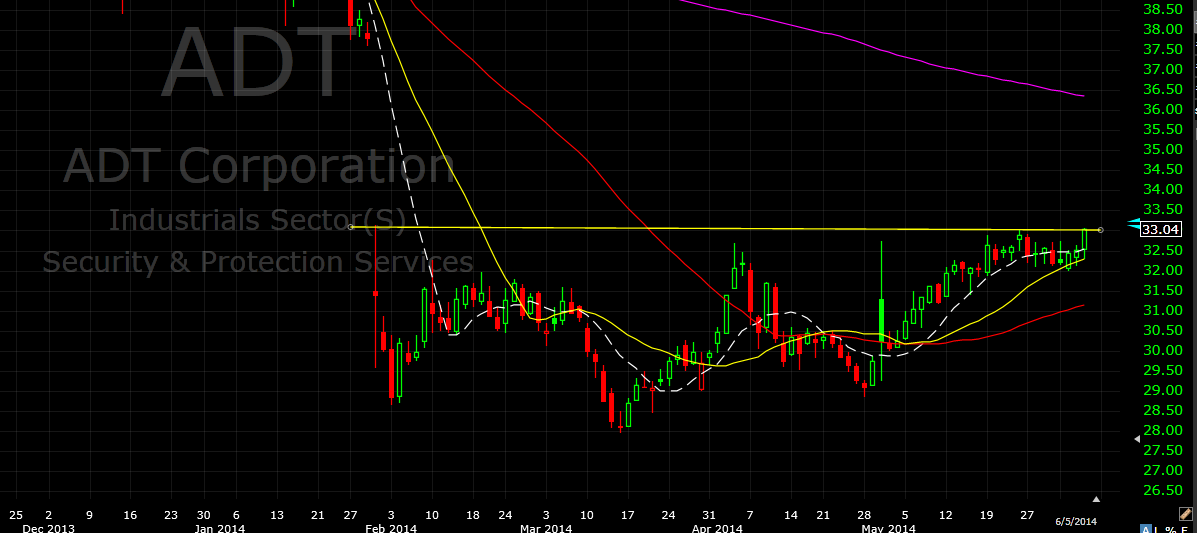Grab the trendline's left endpoint handle

coord(351,227)
